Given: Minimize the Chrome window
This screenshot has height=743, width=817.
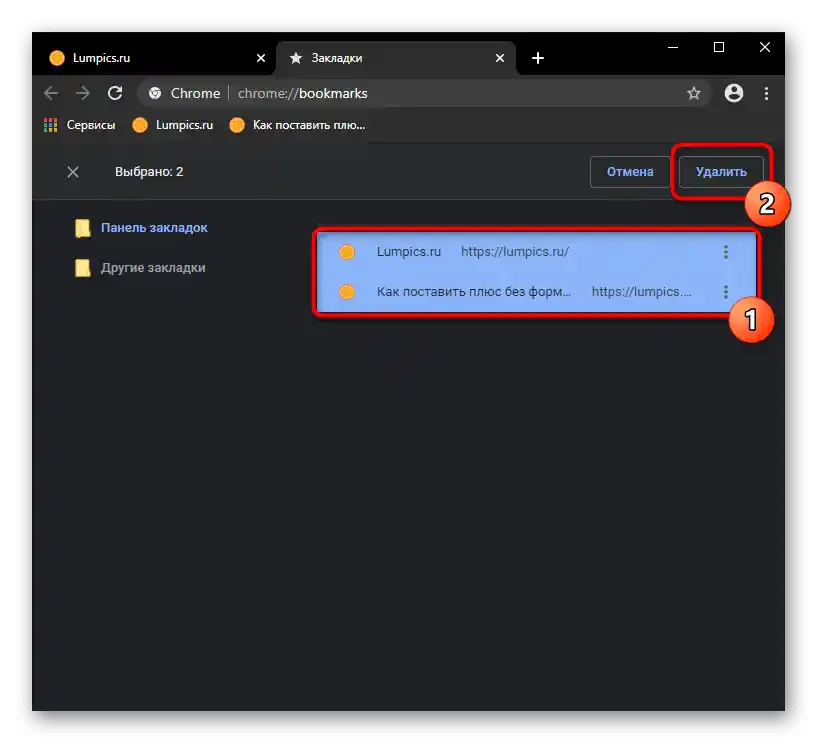Looking at the screenshot, I should [x=673, y=47].
